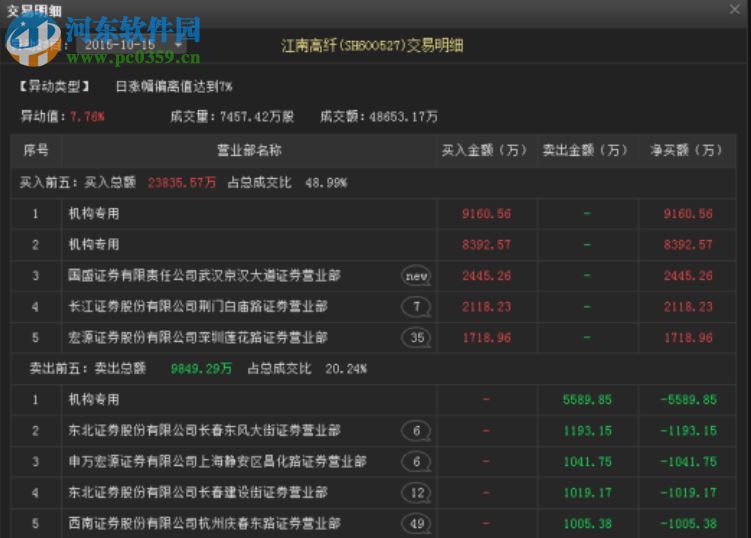The image size is (751, 538).
Task: Click sell amount 1041.75 in 卖出金额 column
Action: (x=587, y=462)
